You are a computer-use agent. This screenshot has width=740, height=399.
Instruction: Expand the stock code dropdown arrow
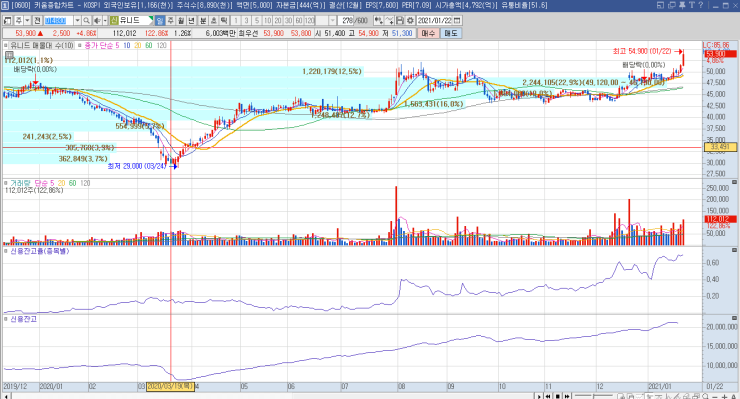pos(77,21)
